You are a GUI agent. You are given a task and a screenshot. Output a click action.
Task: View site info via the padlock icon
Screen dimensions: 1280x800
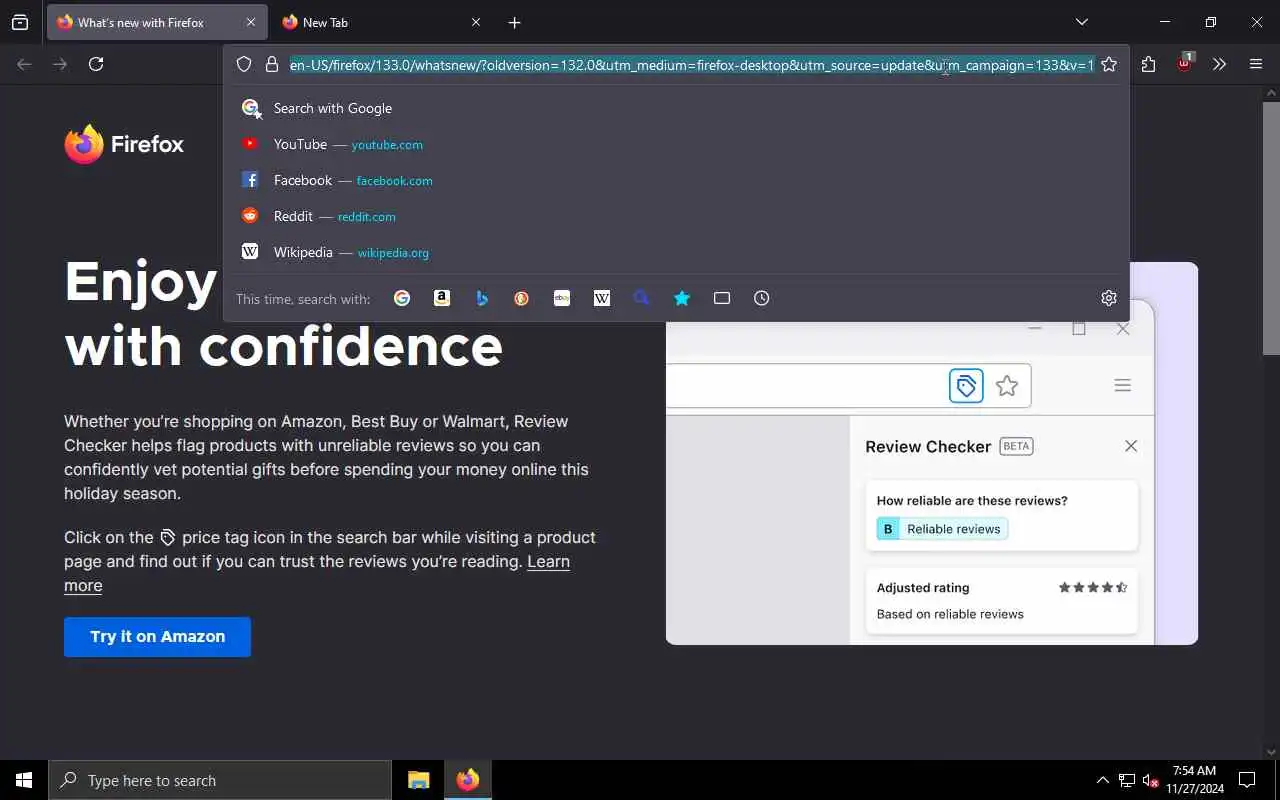(x=272, y=64)
